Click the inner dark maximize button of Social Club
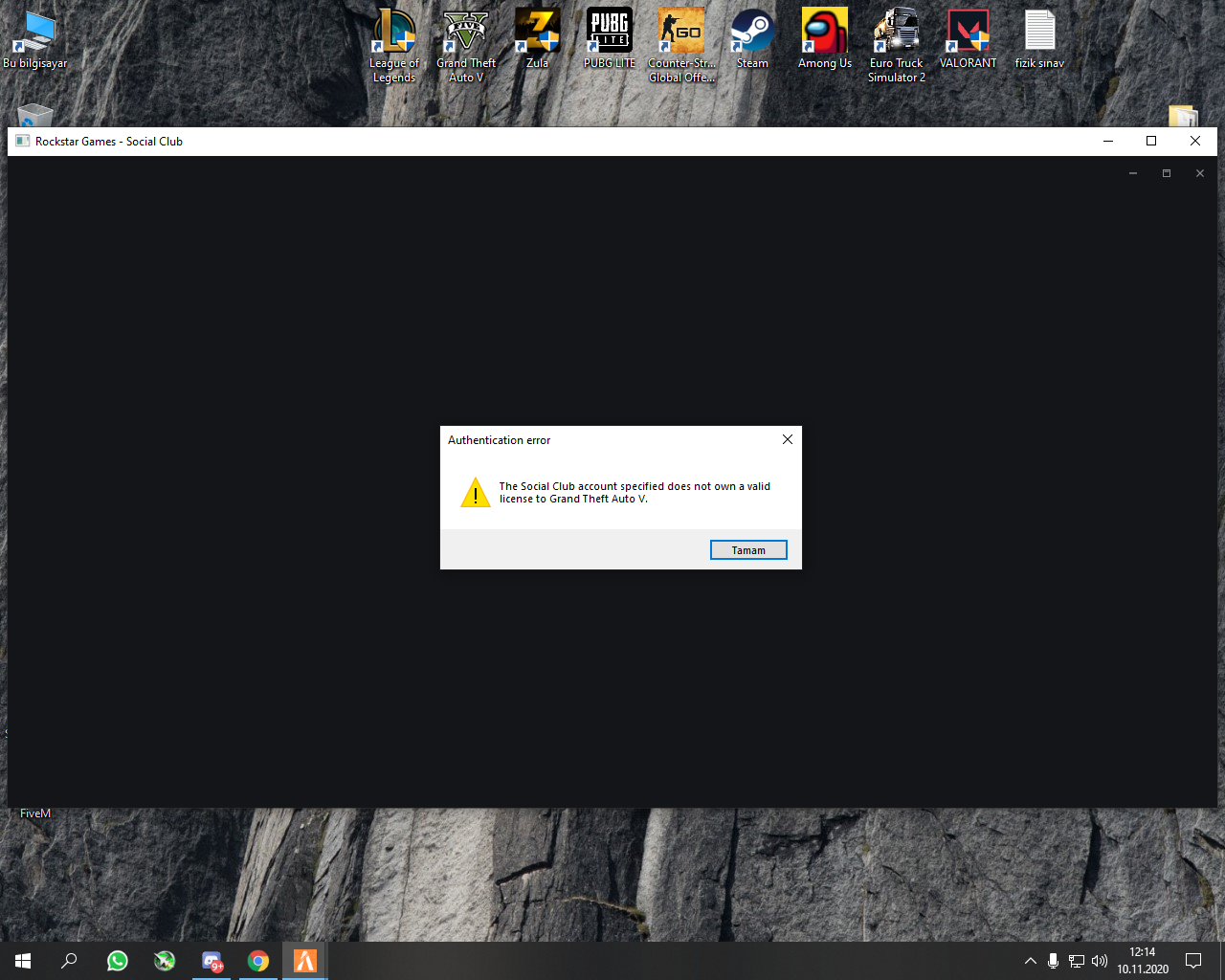 coord(1167,173)
